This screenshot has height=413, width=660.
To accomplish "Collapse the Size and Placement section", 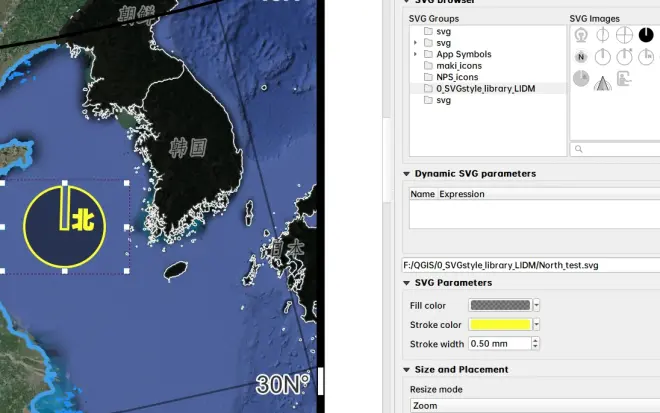I will click(407, 370).
